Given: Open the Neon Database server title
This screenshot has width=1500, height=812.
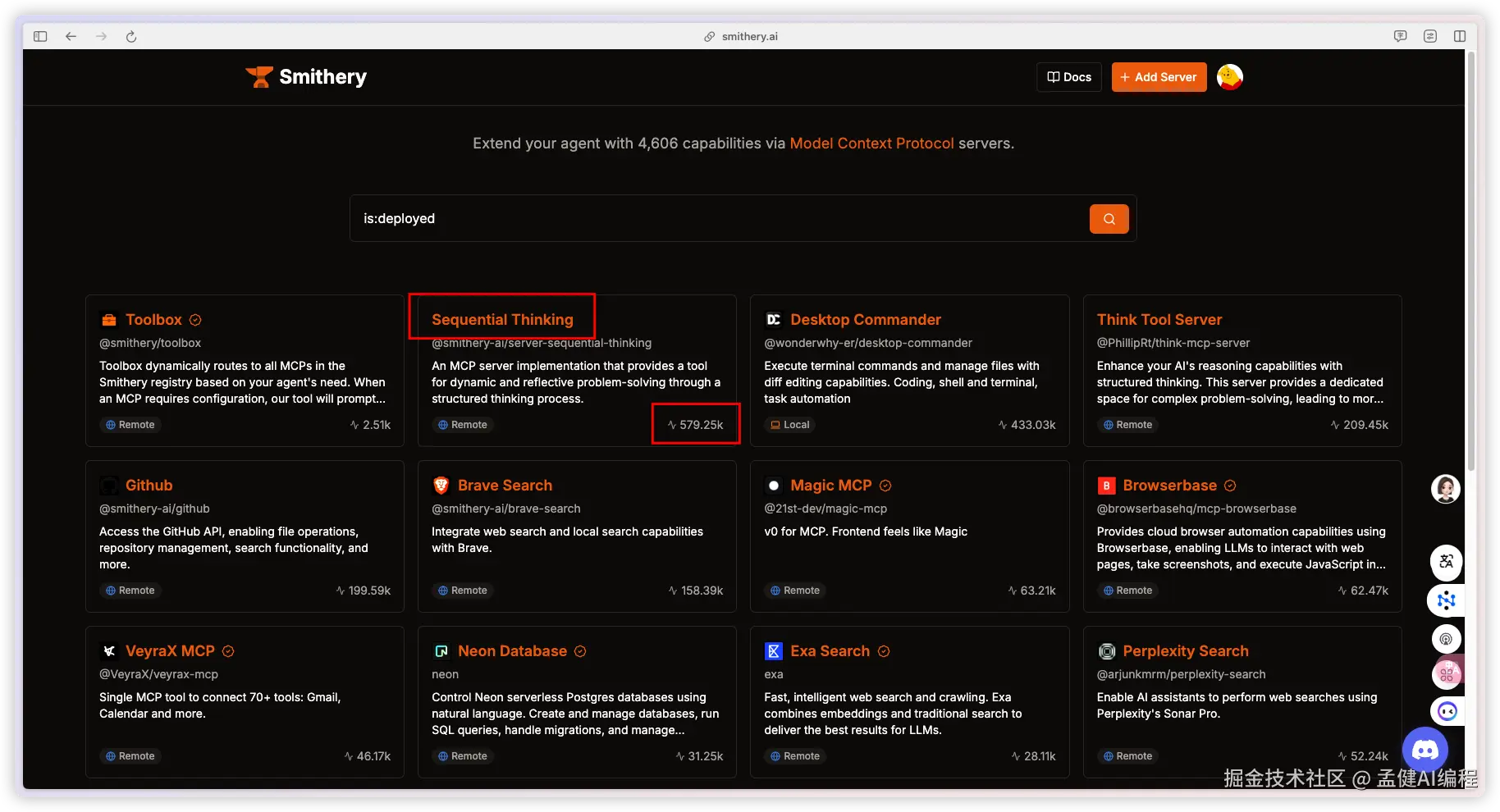Looking at the screenshot, I should [x=512, y=651].
